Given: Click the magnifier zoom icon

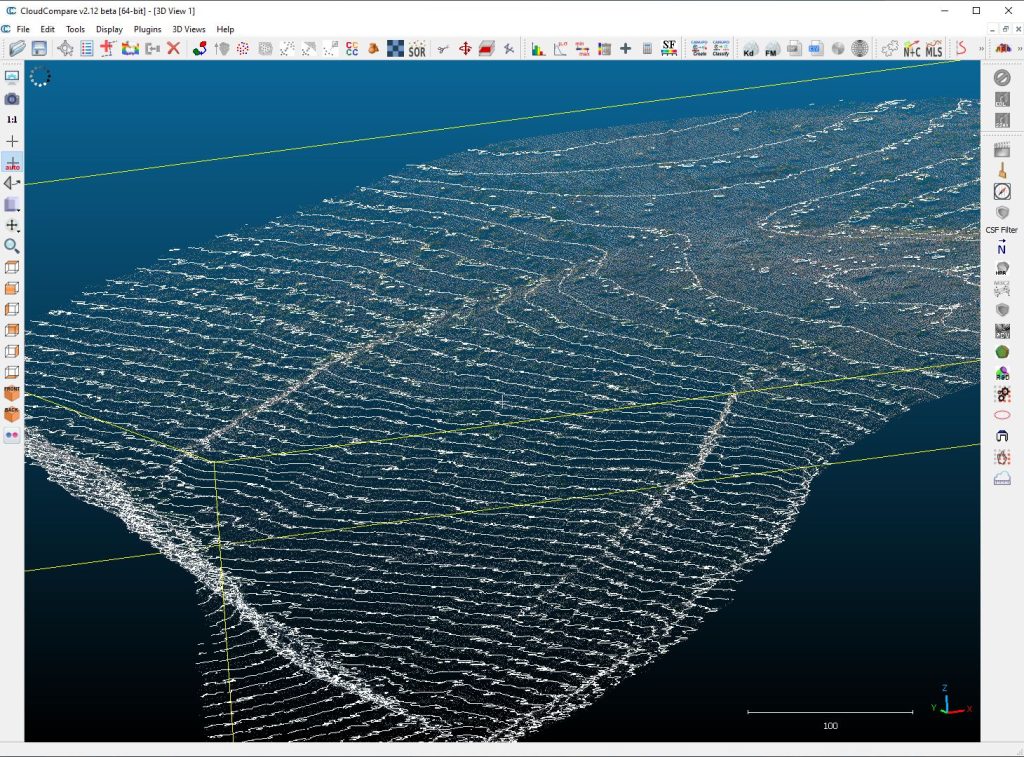Looking at the screenshot, I should pos(12,246).
